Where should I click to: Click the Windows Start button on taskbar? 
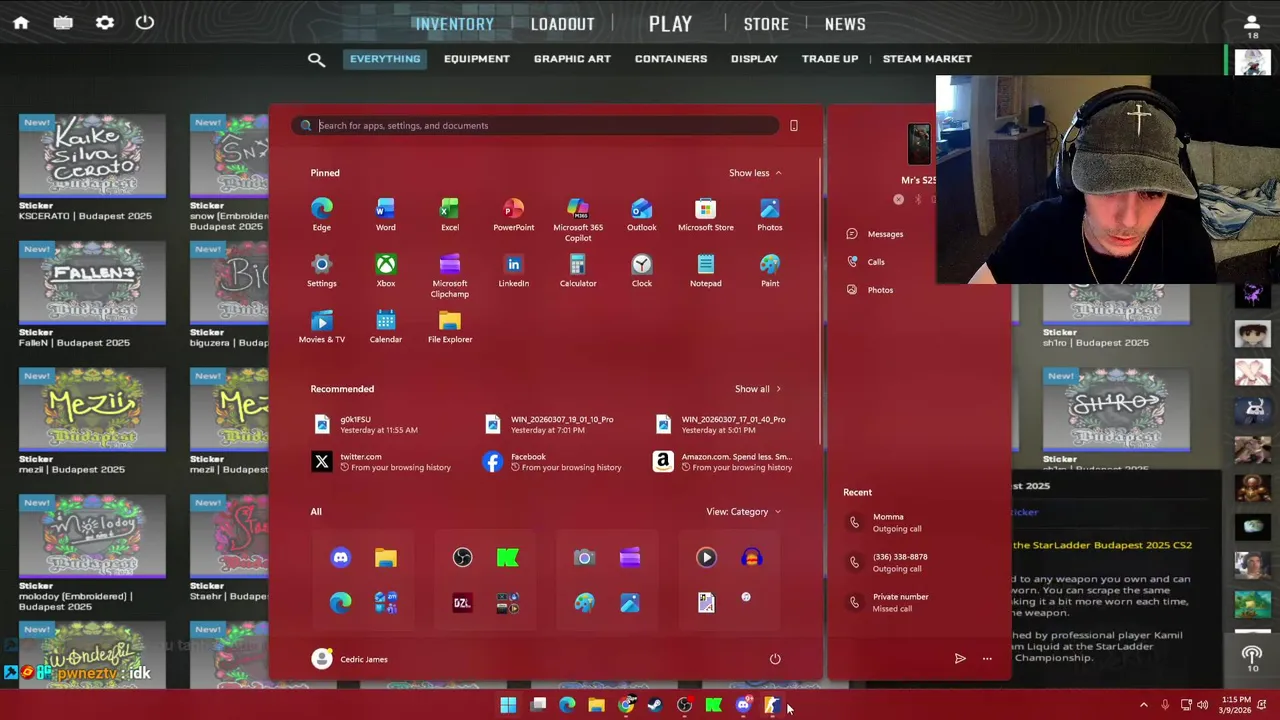(508, 705)
